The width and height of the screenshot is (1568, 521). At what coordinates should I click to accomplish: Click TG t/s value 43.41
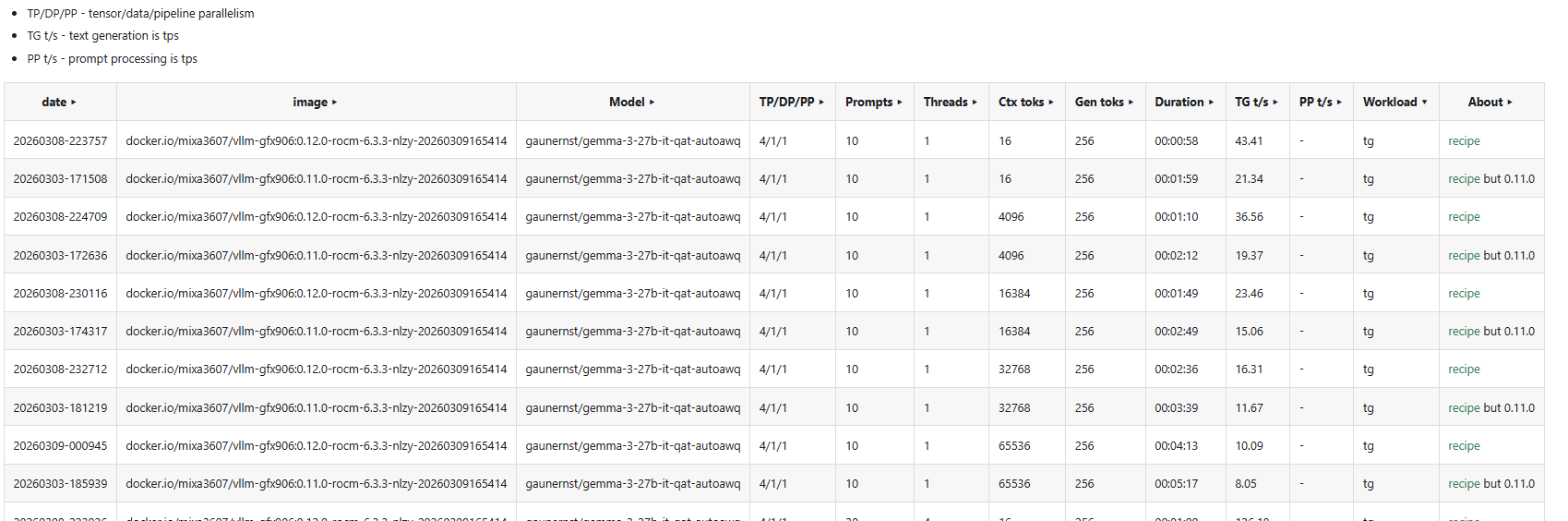1249,141
